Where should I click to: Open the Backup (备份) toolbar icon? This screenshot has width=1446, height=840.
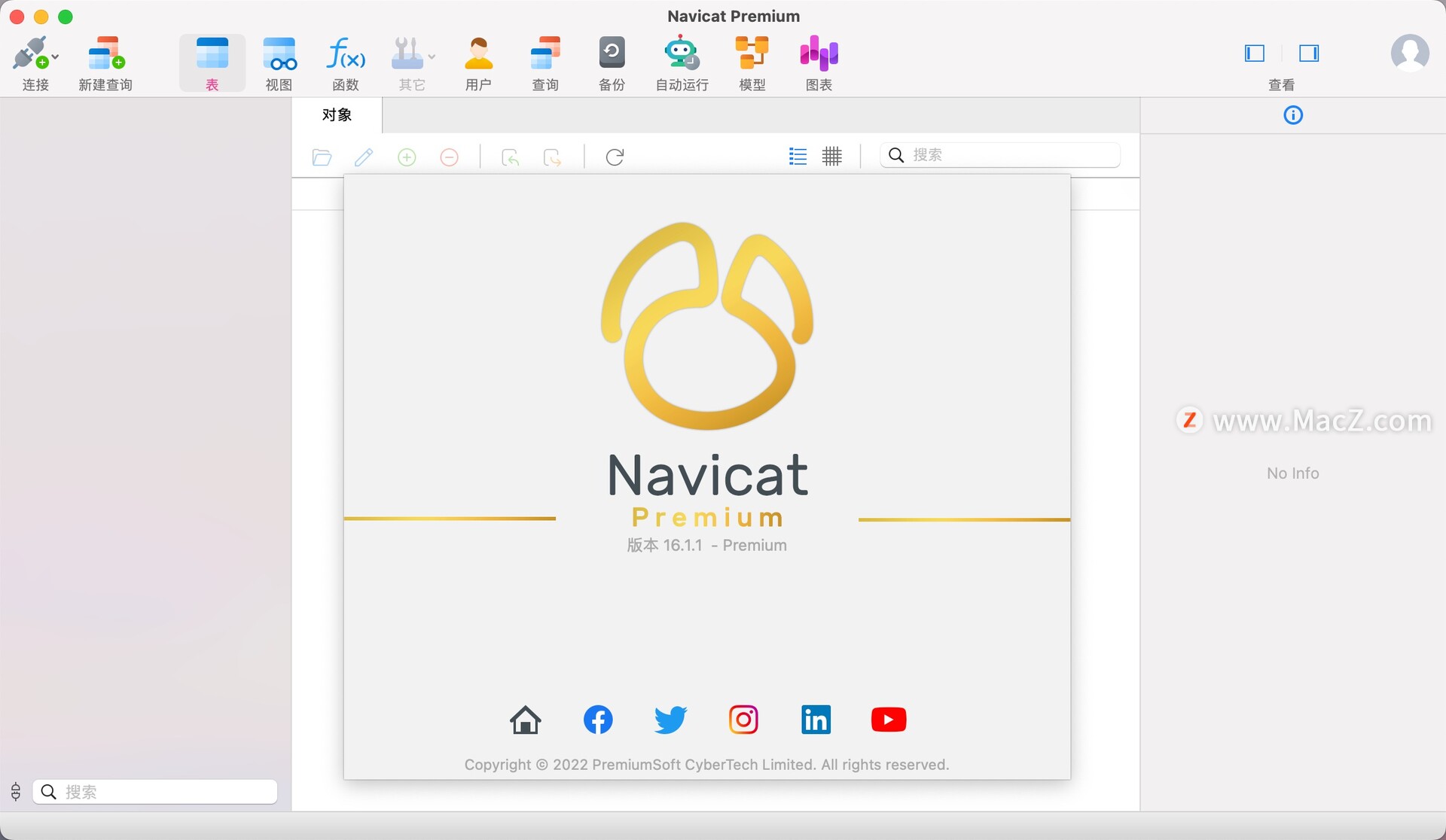click(x=612, y=54)
